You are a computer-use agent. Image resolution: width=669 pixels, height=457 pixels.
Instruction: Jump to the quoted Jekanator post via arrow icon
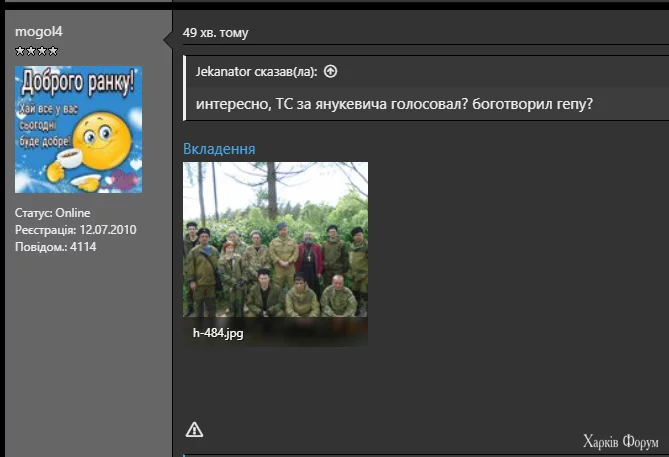pyautogui.click(x=330, y=71)
